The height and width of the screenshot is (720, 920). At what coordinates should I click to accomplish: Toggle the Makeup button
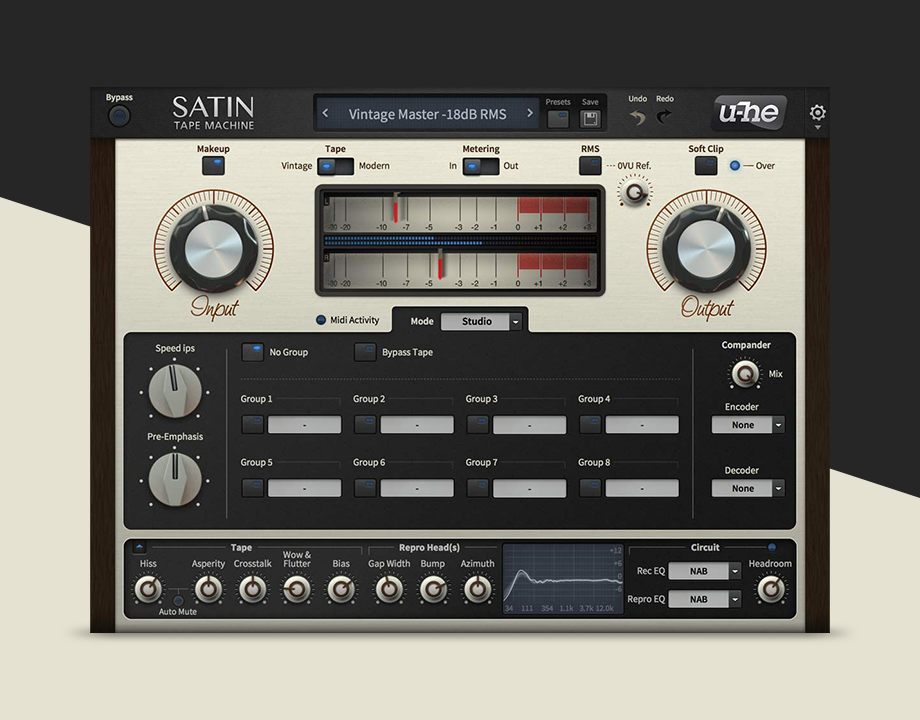tap(214, 165)
